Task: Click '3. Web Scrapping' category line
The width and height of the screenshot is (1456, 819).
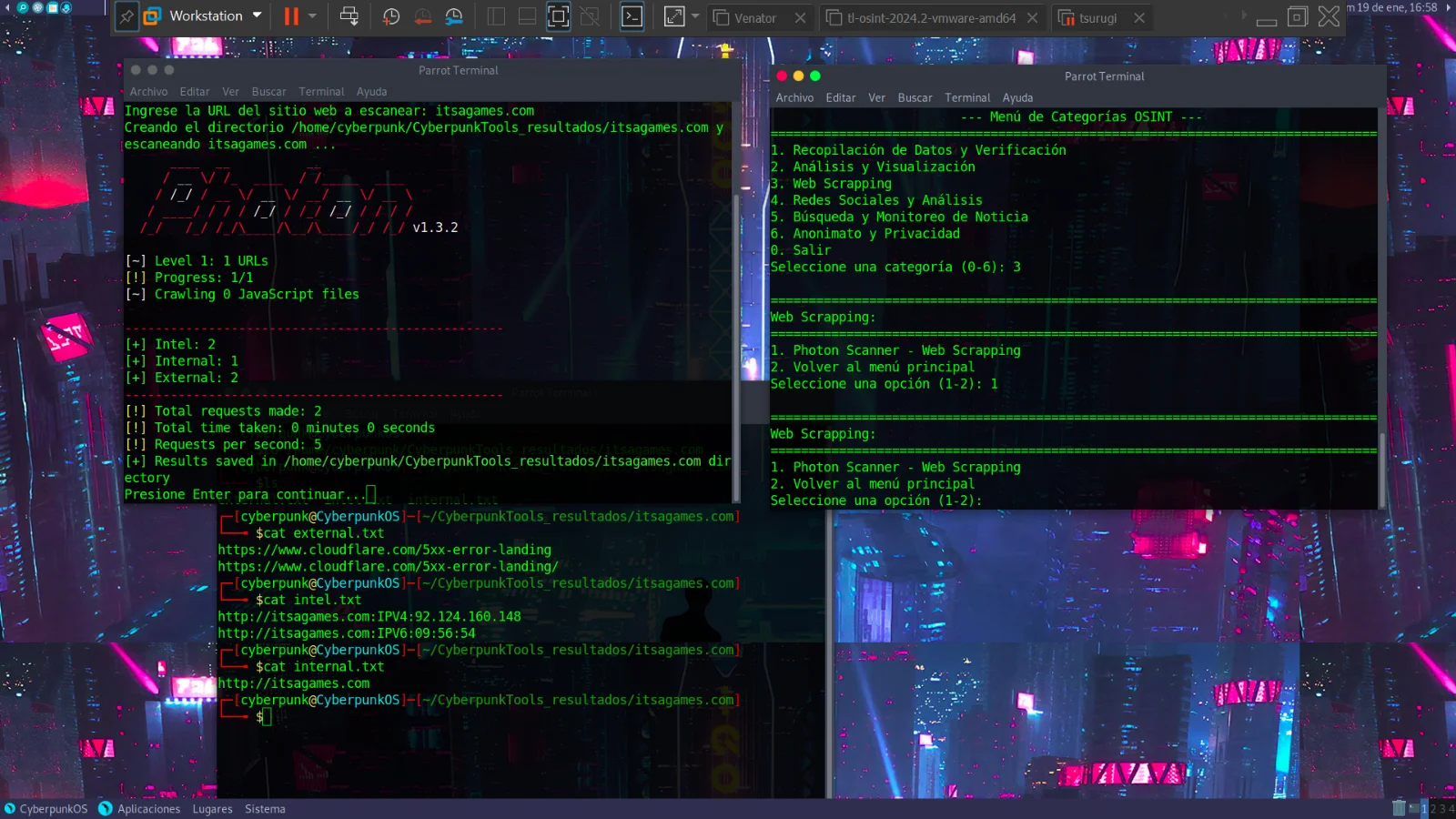Action: 831,184
